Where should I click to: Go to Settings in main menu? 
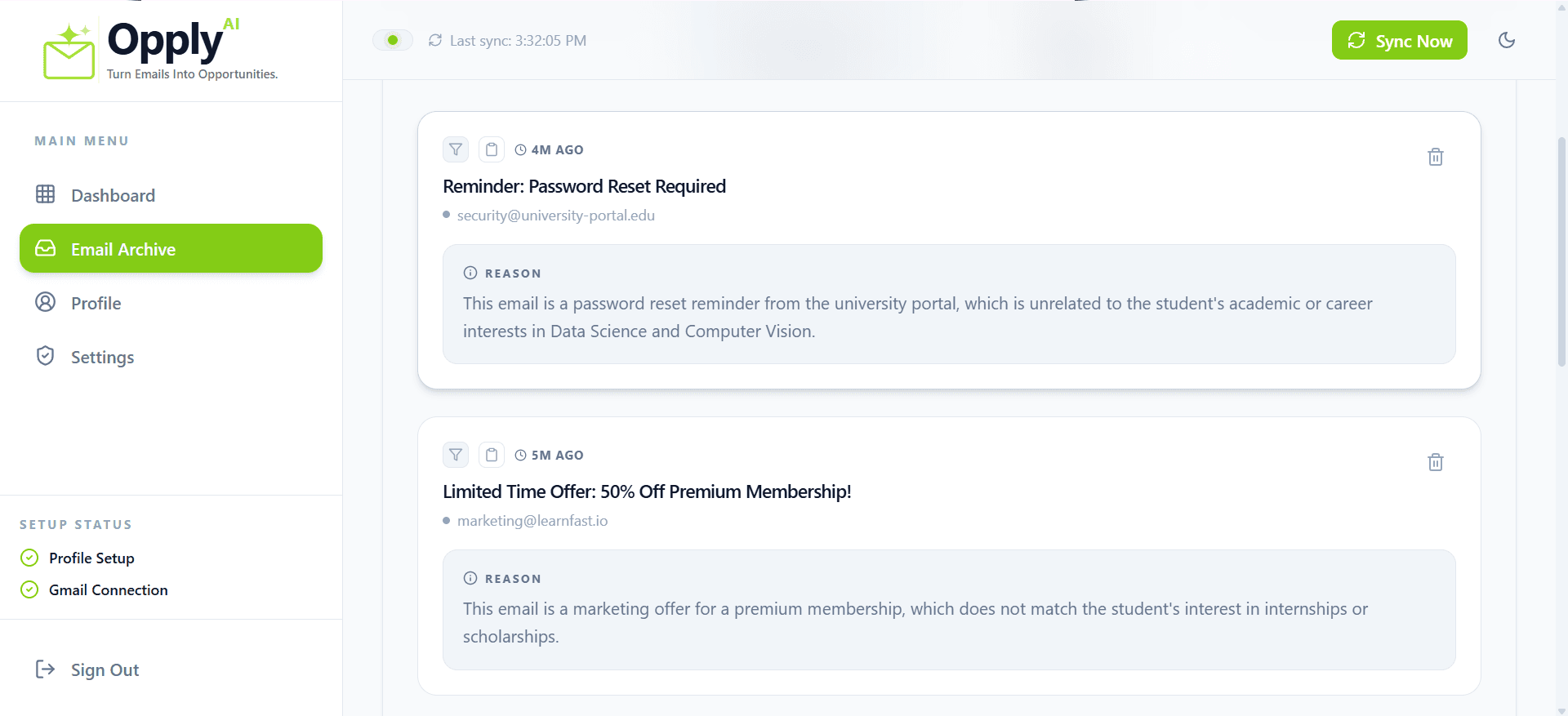pyautogui.click(x=171, y=357)
